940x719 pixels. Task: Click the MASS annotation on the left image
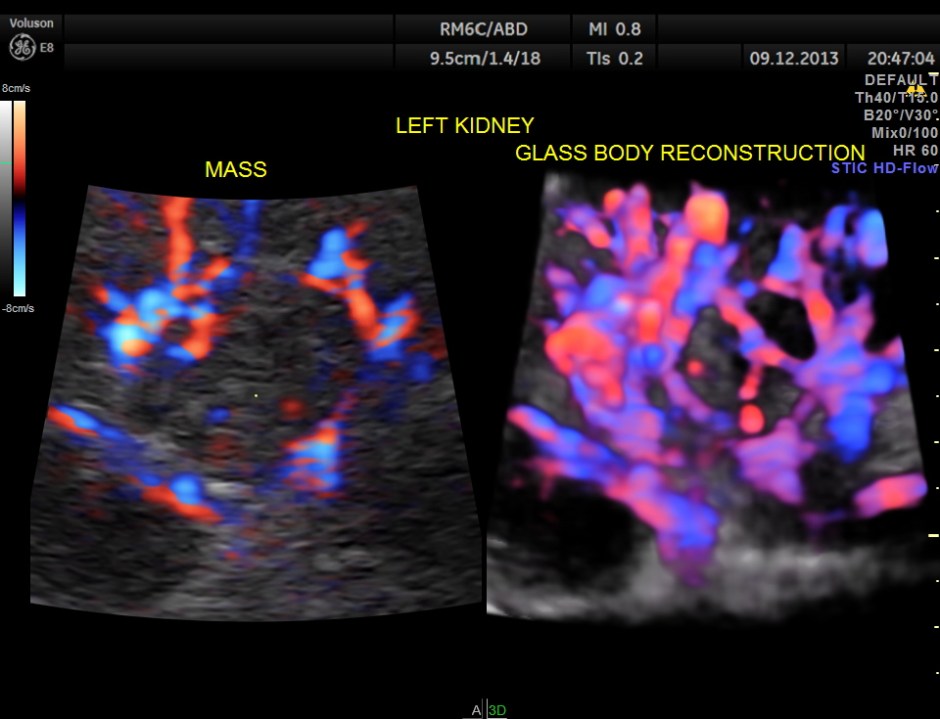[x=235, y=170]
